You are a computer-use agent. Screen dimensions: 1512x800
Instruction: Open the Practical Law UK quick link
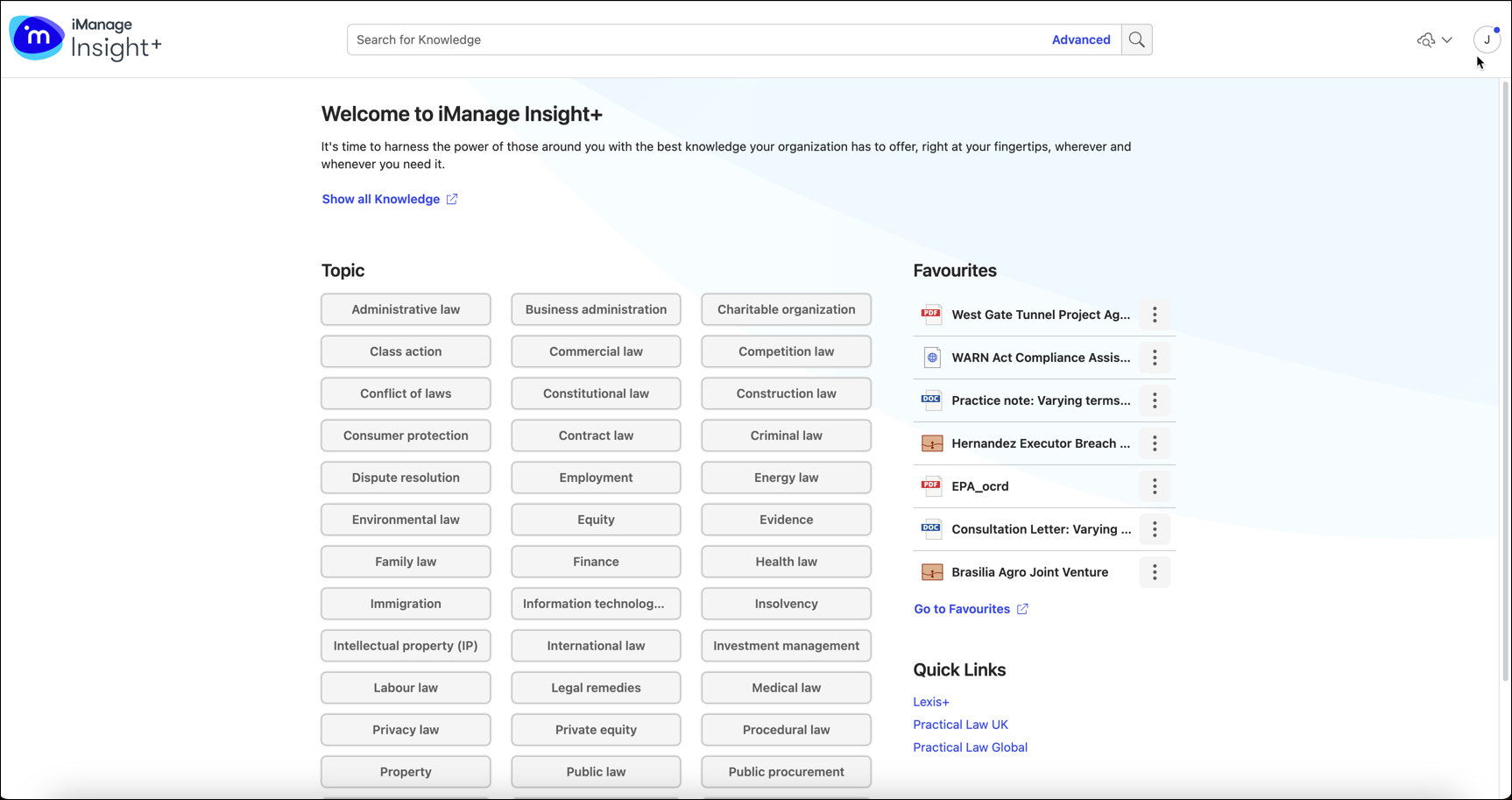(x=960, y=724)
